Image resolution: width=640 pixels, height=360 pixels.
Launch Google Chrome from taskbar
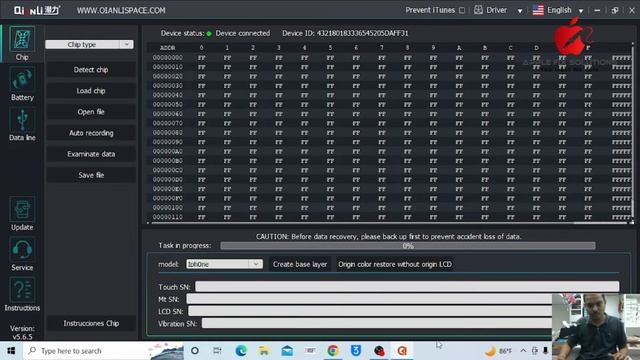pyautogui.click(x=333, y=351)
